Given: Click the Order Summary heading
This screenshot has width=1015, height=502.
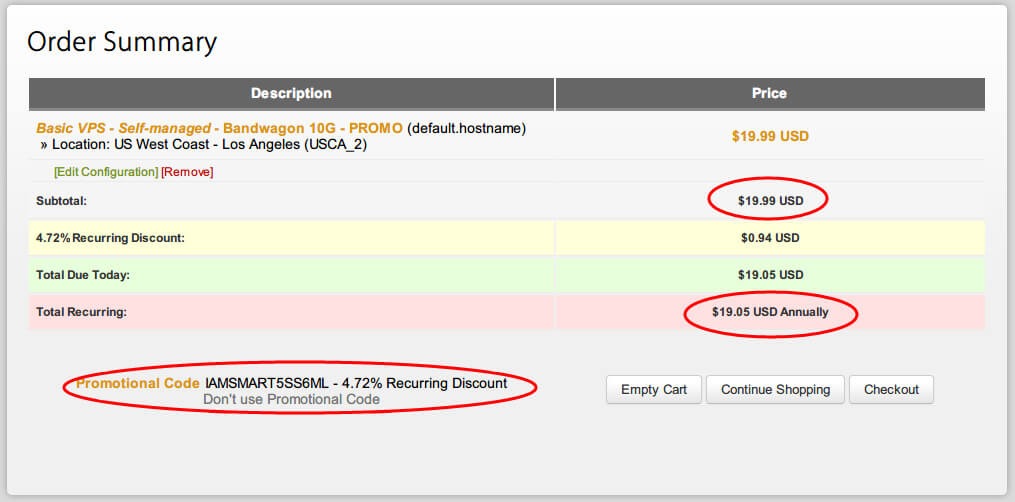Looking at the screenshot, I should 121,42.
